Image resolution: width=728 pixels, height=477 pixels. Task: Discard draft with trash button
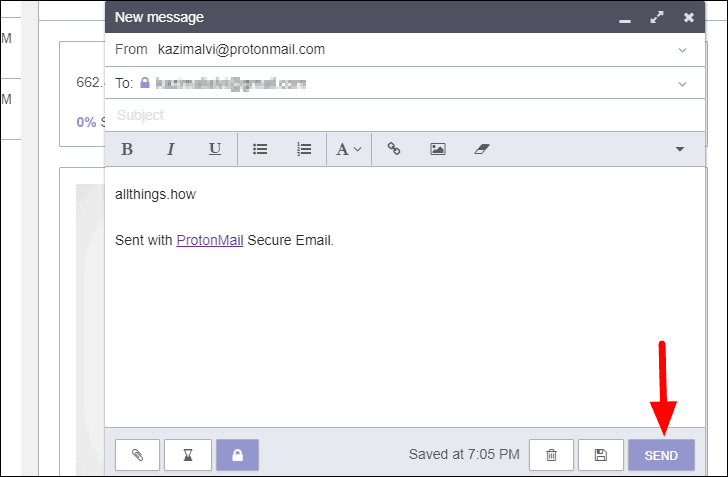[x=552, y=455]
